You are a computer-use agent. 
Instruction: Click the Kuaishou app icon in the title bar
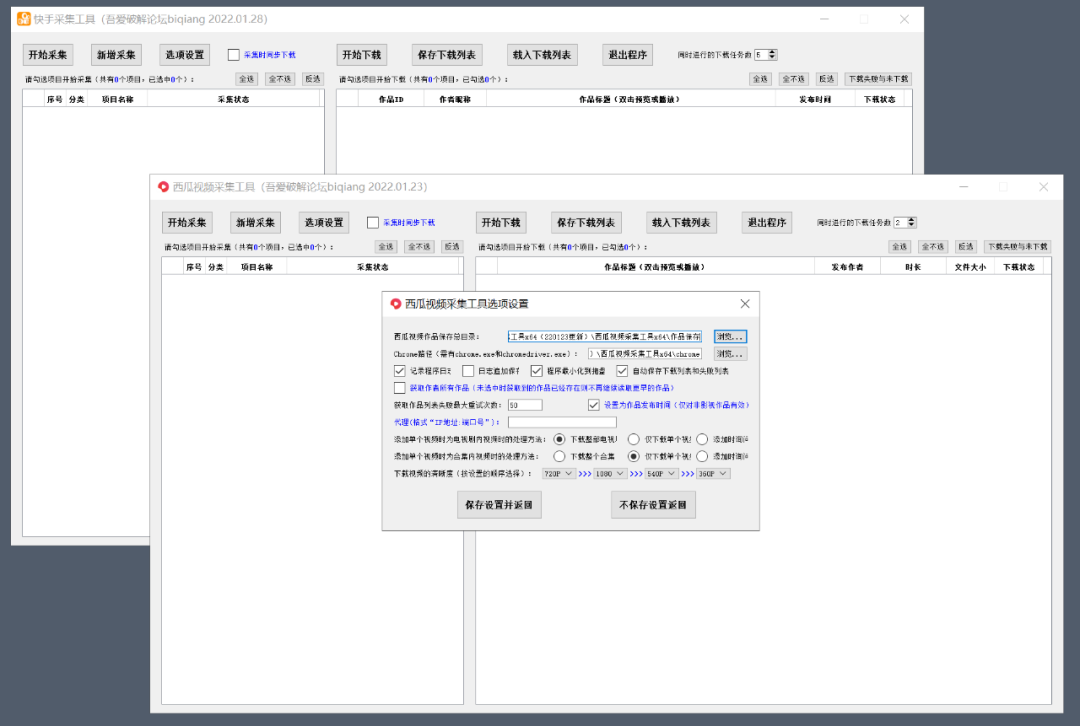[23, 19]
